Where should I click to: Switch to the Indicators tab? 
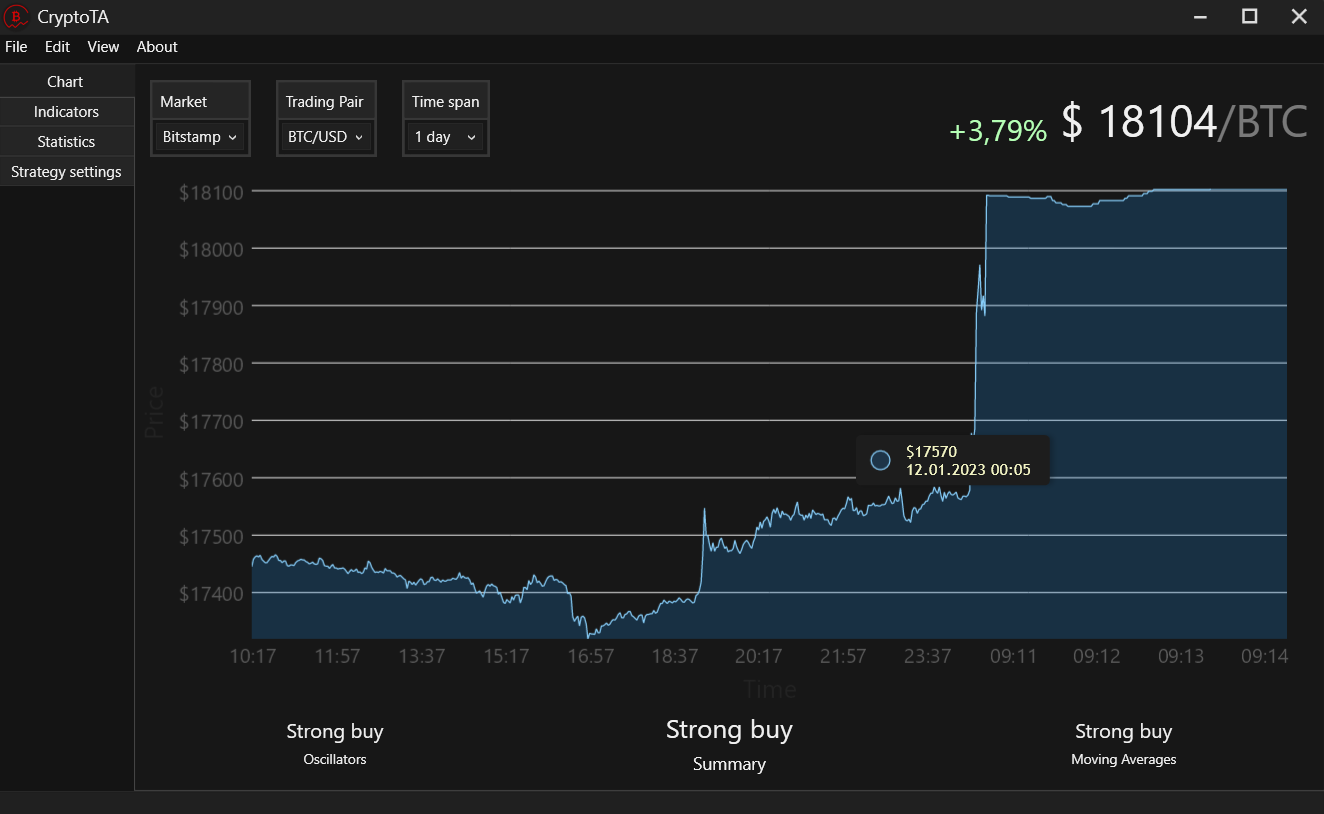click(x=66, y=112)
